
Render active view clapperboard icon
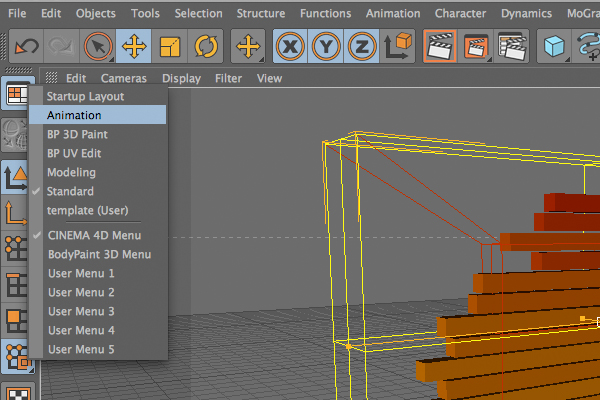[x=440, y=46]
